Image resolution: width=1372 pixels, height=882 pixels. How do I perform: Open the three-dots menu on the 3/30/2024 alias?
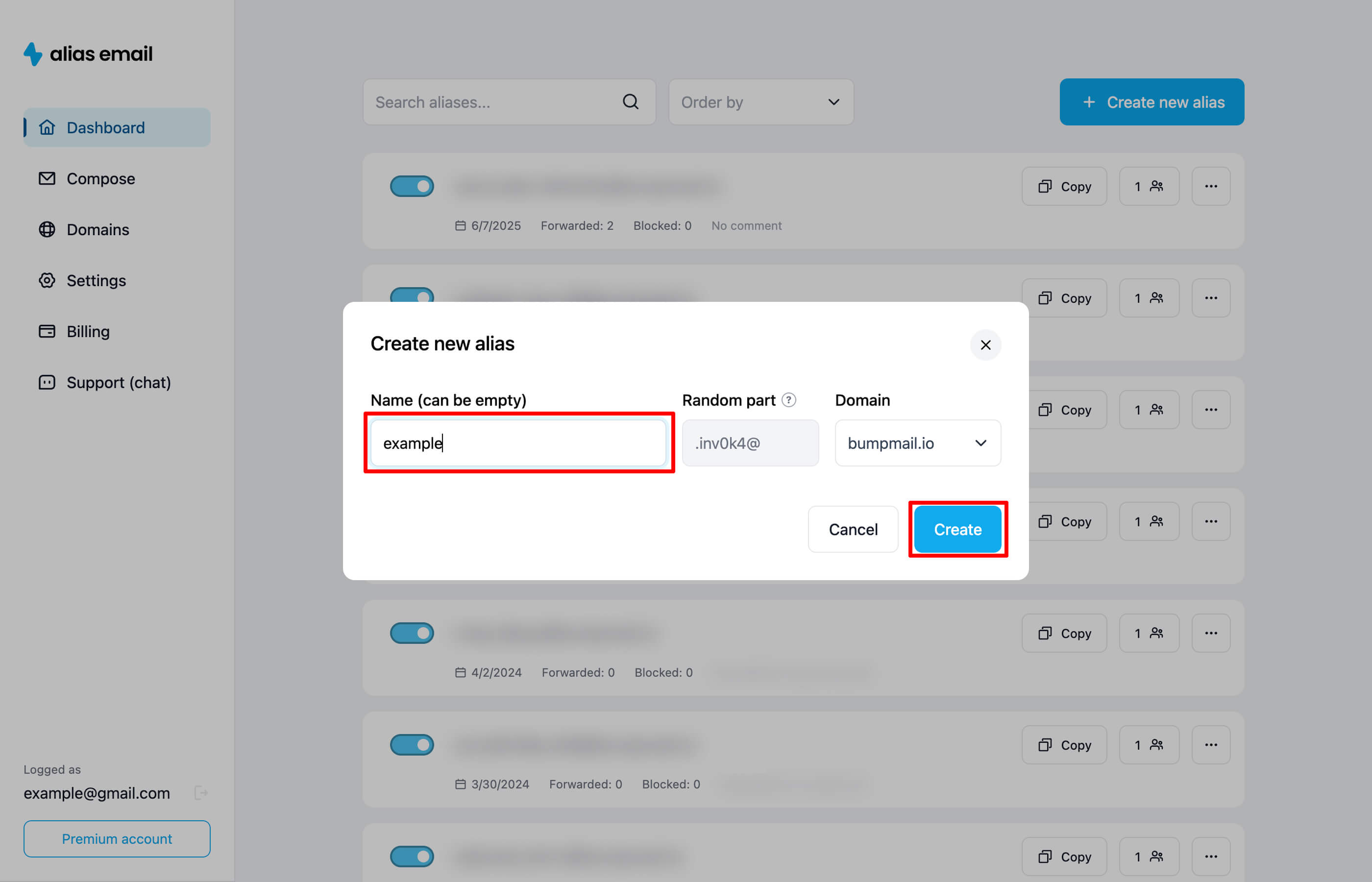click(x=1210, y=744)
